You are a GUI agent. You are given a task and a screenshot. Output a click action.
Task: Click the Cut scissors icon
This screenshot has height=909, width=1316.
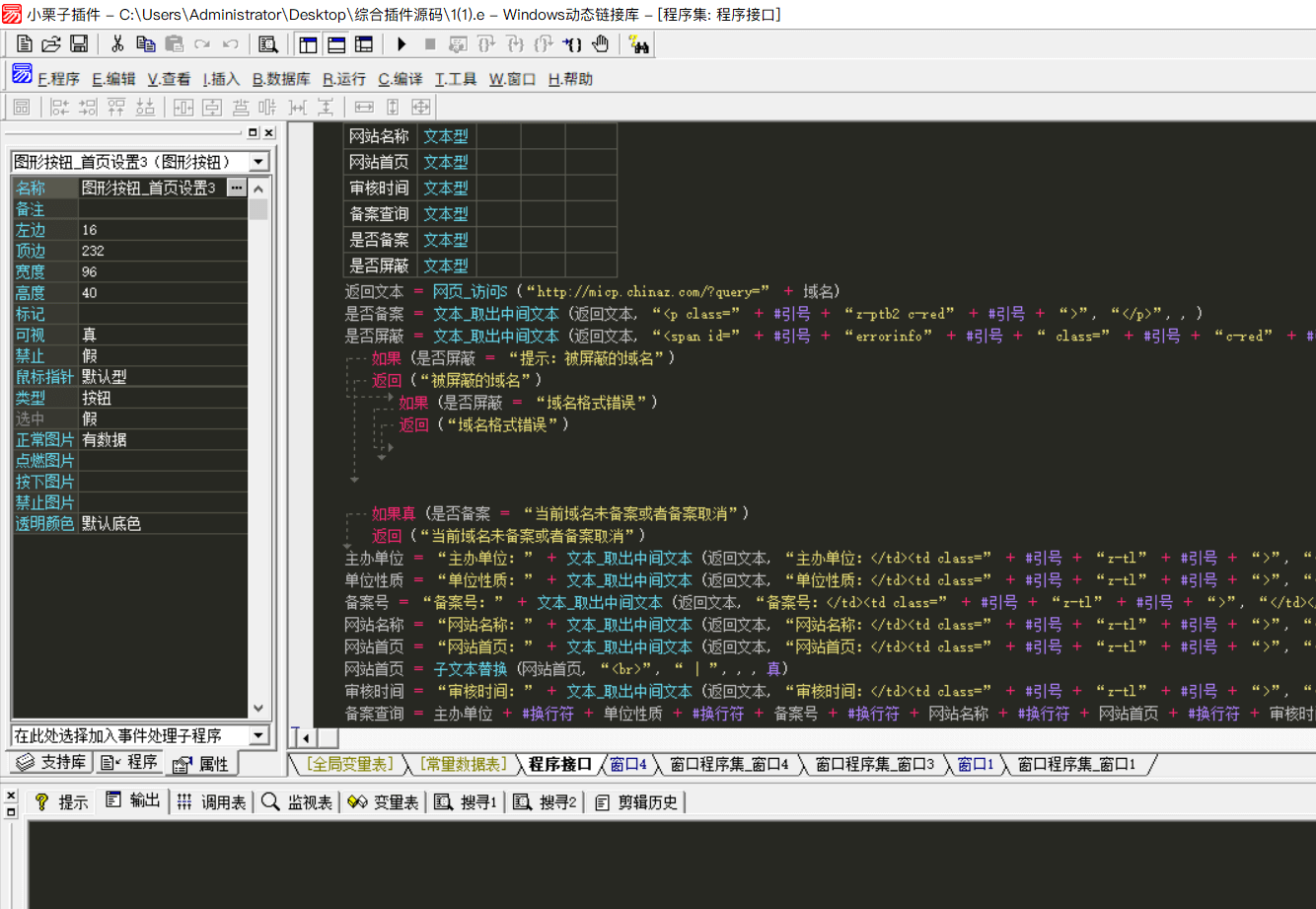(x=117, y=44)
